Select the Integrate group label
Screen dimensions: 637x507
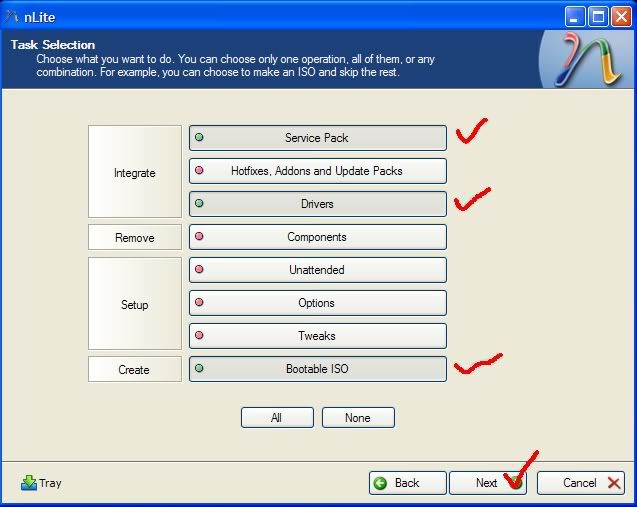pyautogui.click(x=135, y=171)
